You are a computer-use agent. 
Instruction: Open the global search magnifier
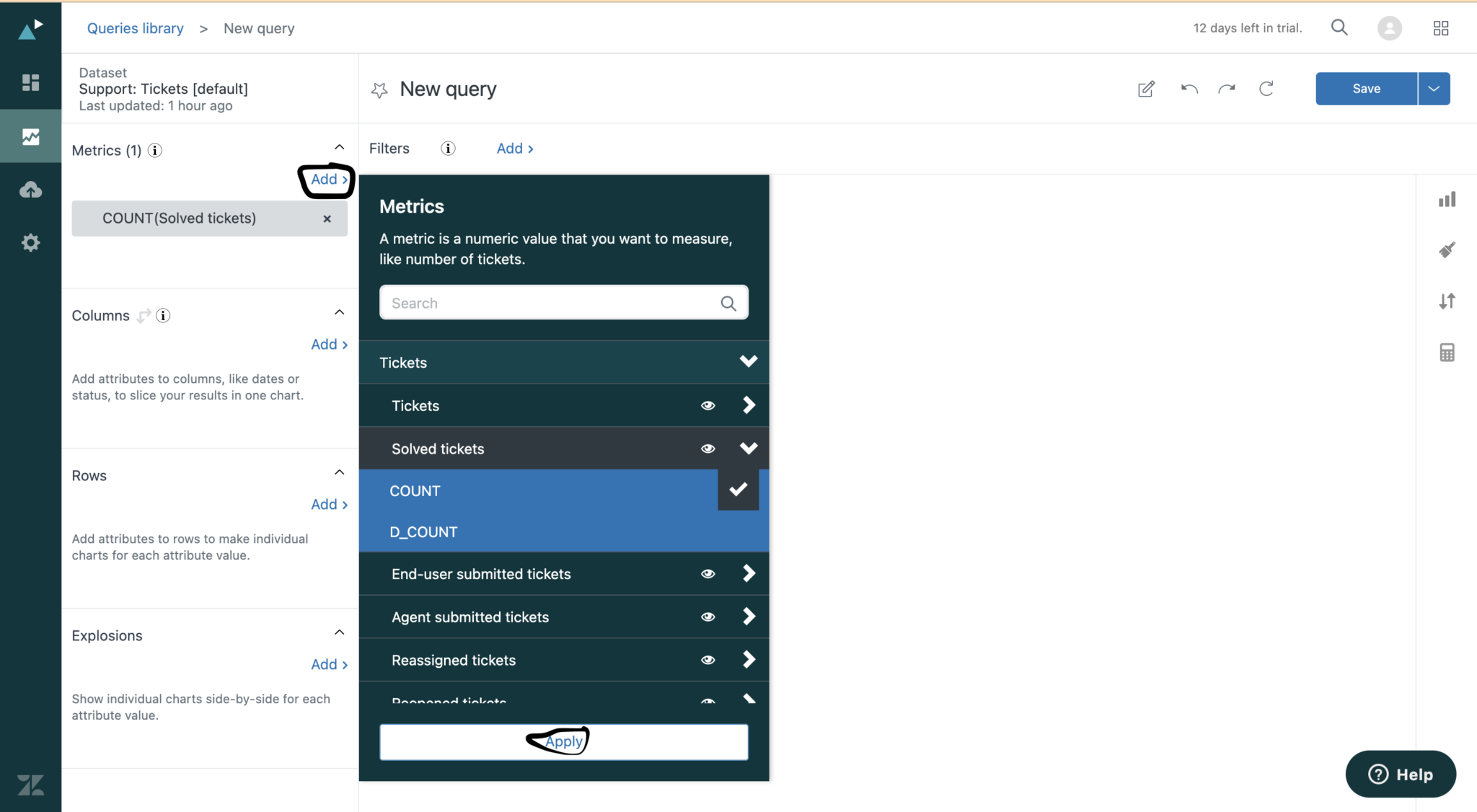coord(1339,27)
